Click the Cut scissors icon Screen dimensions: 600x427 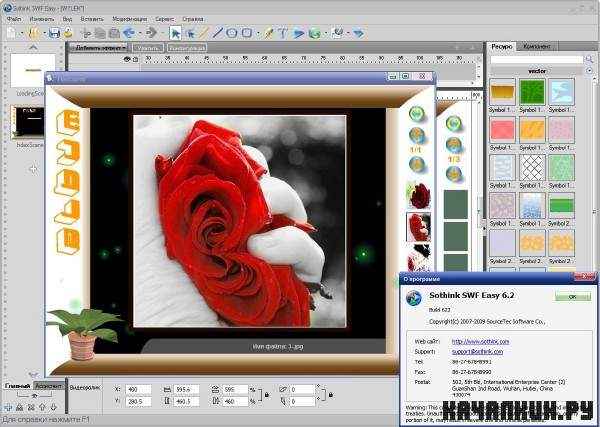[86, 33]
